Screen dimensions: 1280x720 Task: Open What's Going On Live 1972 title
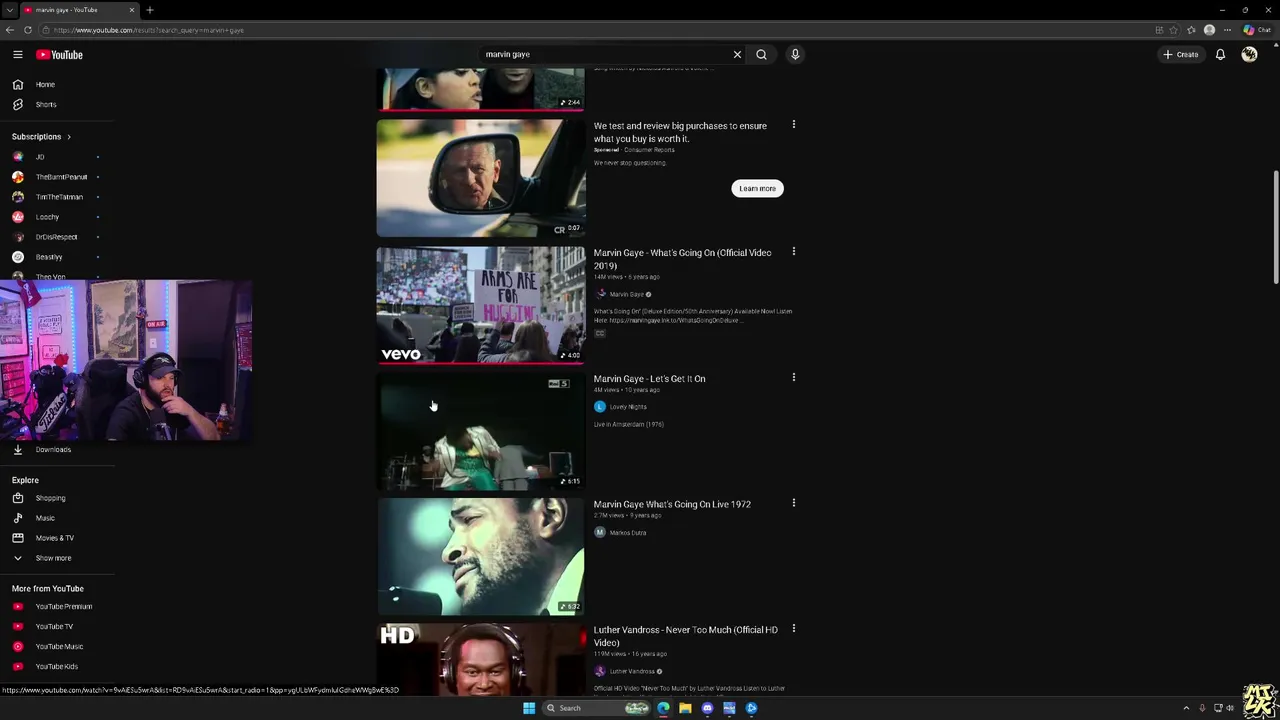pos(672,504)
